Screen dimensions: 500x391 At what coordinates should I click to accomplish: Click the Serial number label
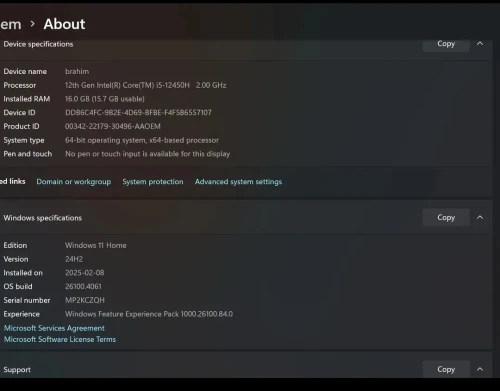pos(27,300)
